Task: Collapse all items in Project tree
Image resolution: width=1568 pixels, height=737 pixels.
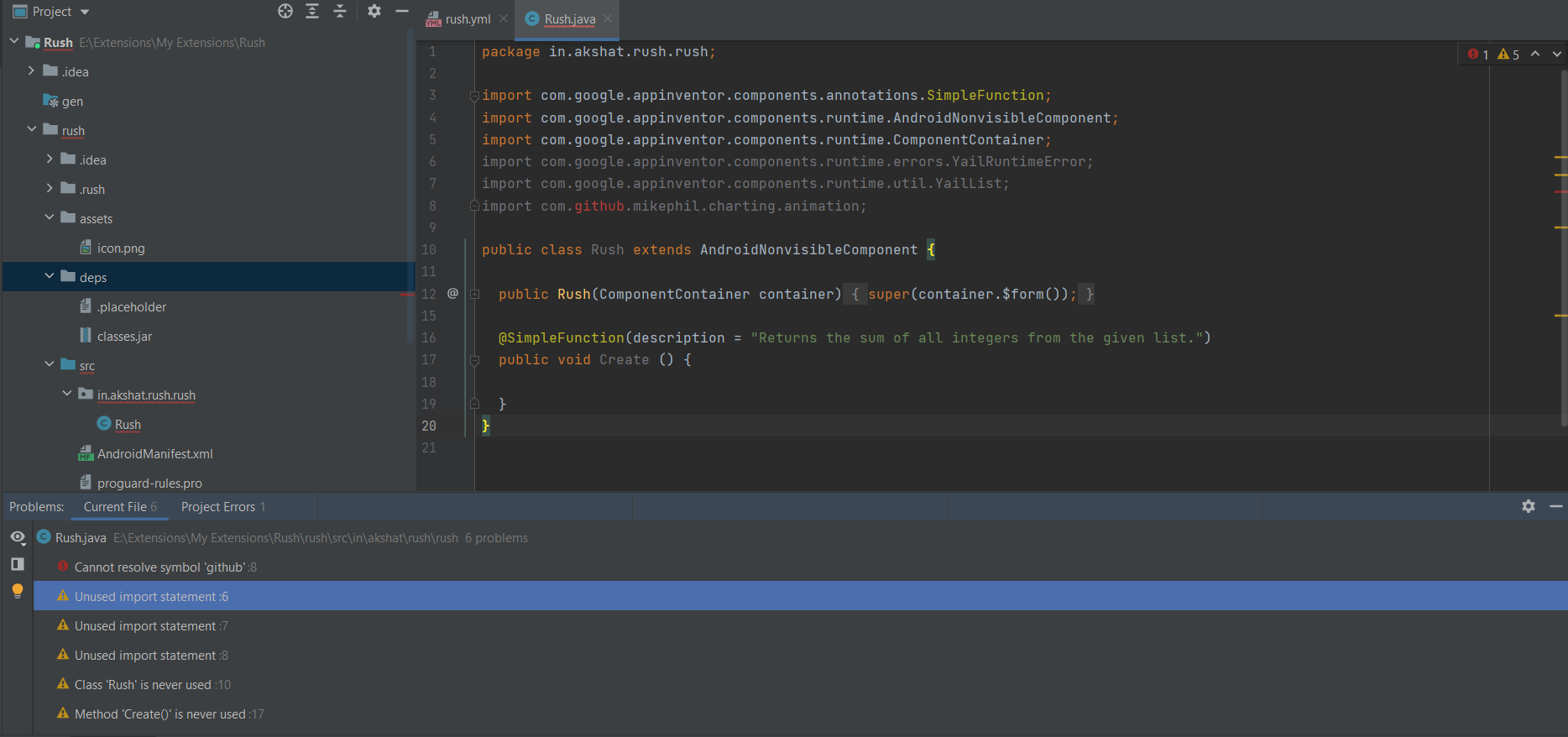Action: (340, 11)
